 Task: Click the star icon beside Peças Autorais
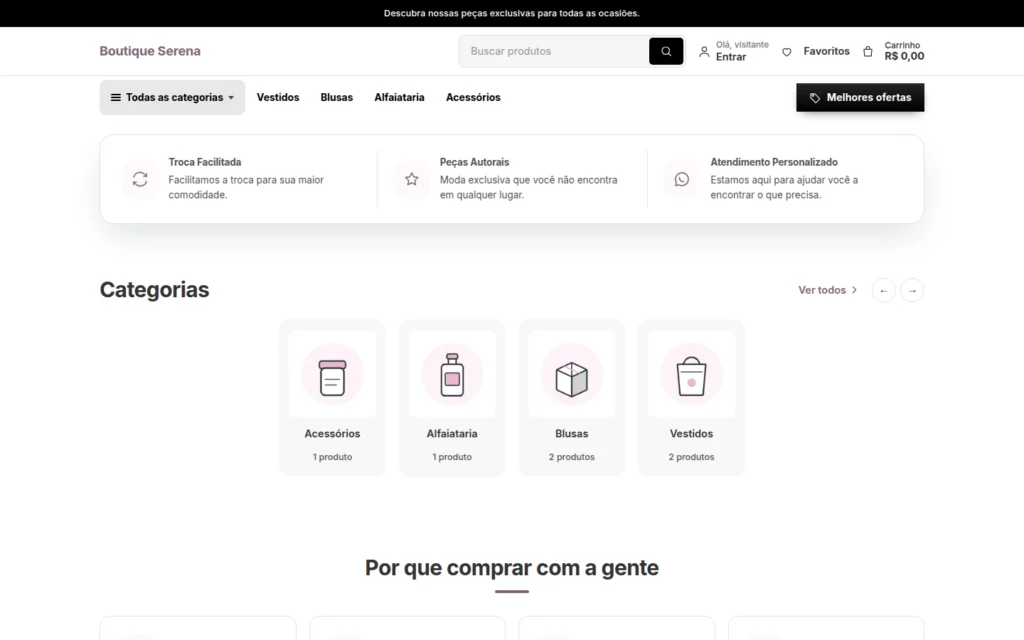click(411, 179)
